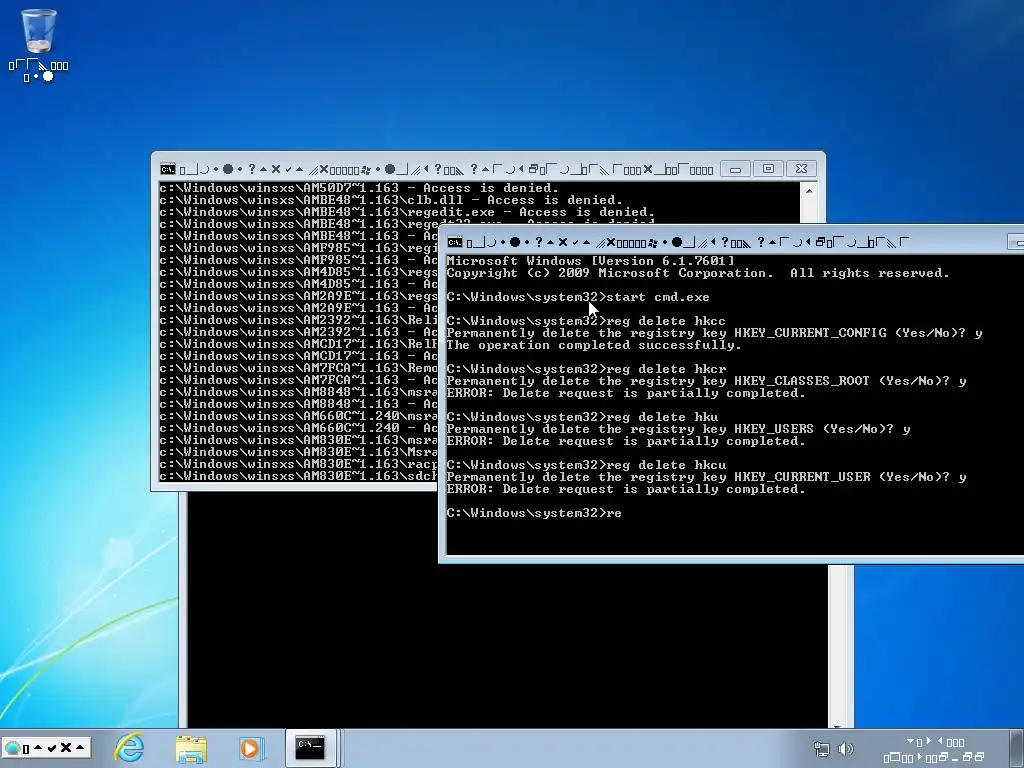
Task: Click the 'Copyright (c) 2009 Microsoft Corporation' line
Action: pyautogui.click(x=698, y=273)
